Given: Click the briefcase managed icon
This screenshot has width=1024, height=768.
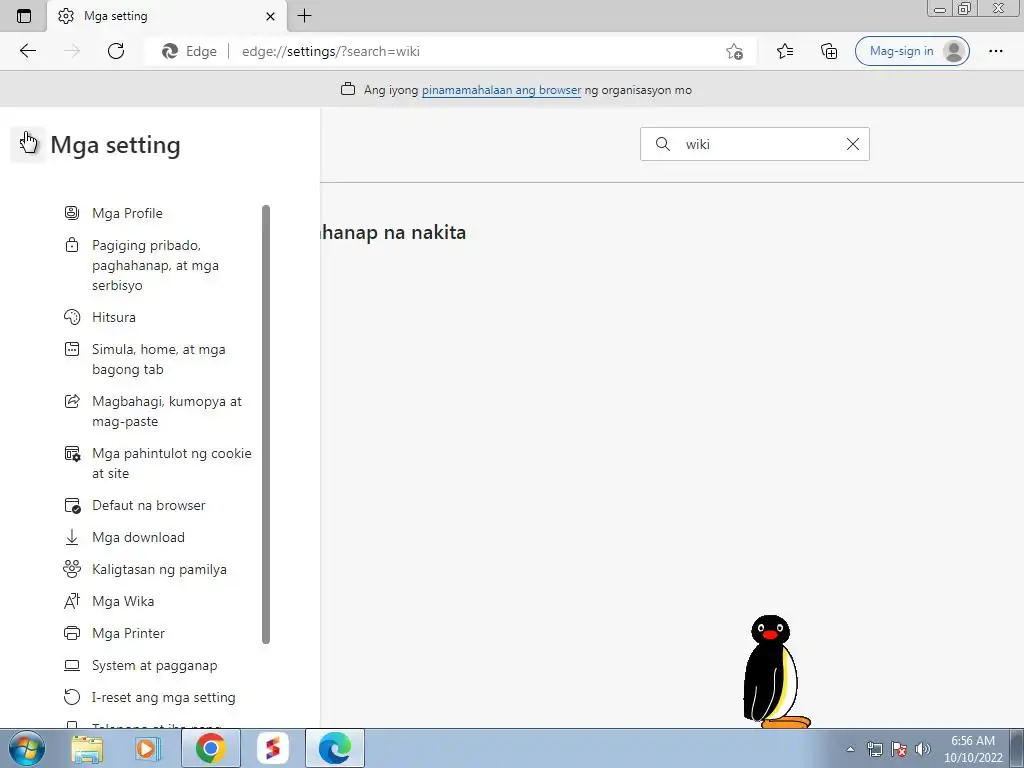Looking at the screenshot, I should click(348, 89).
